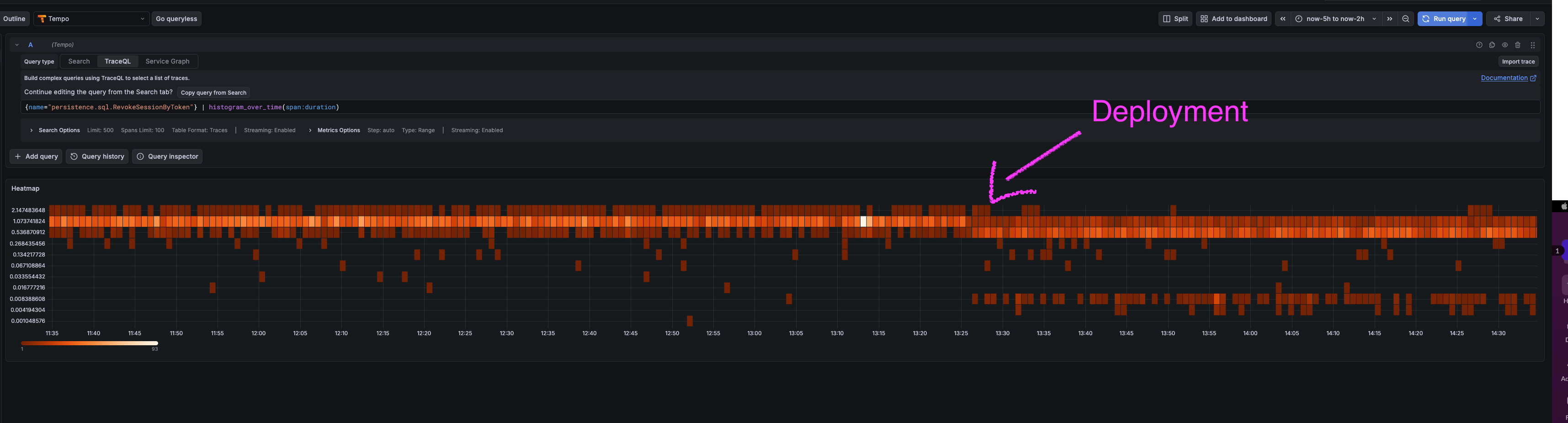The height and width of the screenshot is (423, 1568).
Task: Shift time range backward with double-left arrows
Action: point(1282,19)
